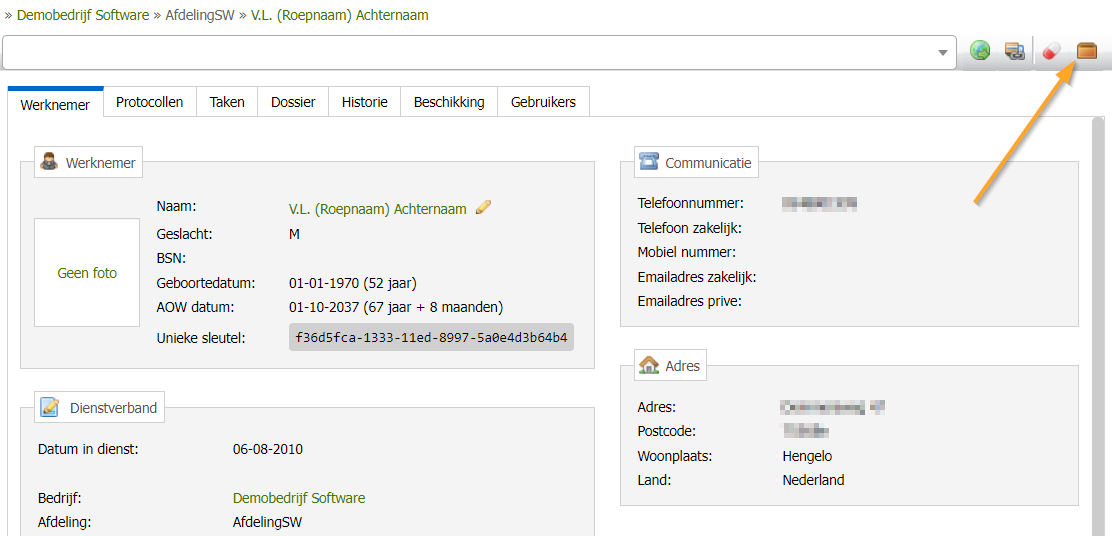The image size is (1112, 536).
Task: Click the unique key f36d5fca value field
Action: pos(431,337)
